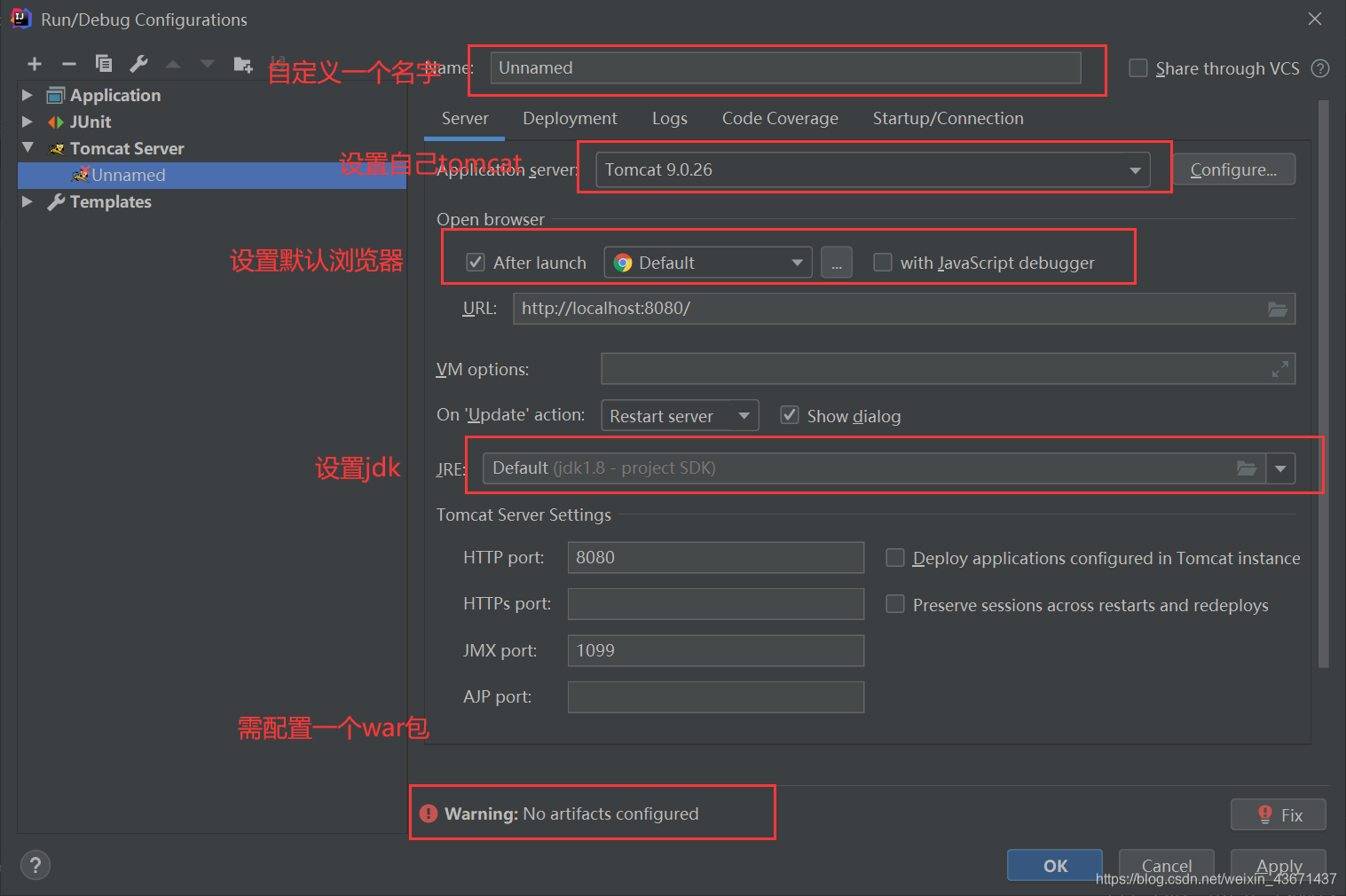Click the AJP port field
The width and height of the screenshot is (1346, 896).
coord(716,697)
